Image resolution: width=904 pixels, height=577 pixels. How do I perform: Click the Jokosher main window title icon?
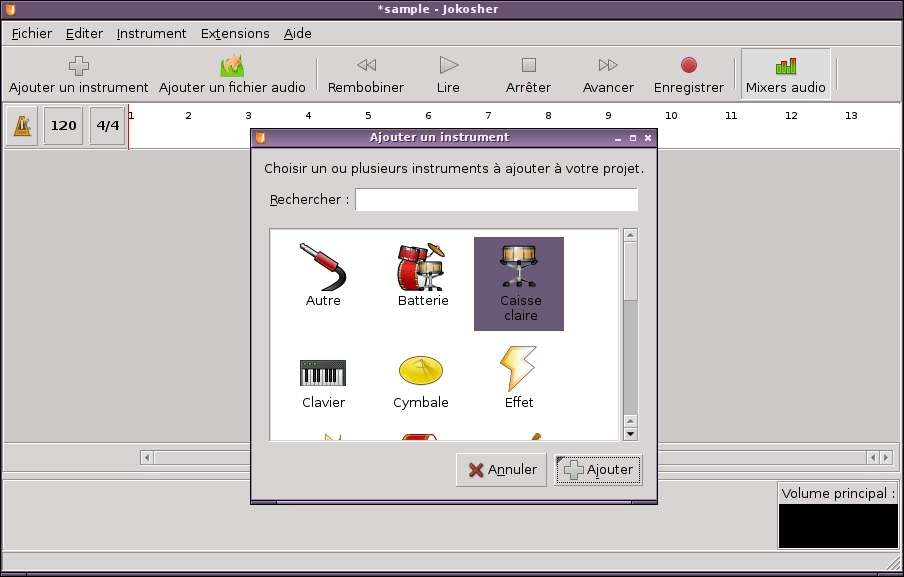point(10,9)
